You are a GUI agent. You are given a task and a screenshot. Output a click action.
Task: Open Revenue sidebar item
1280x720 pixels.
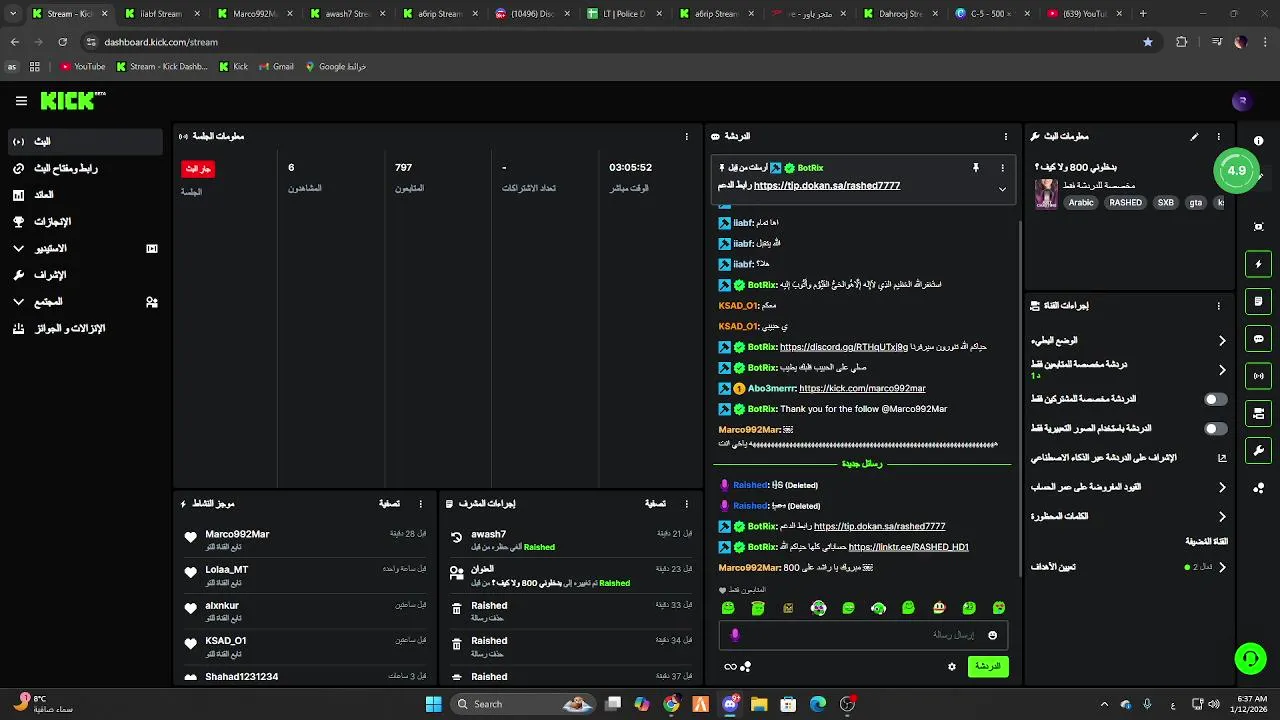[85, 195]
